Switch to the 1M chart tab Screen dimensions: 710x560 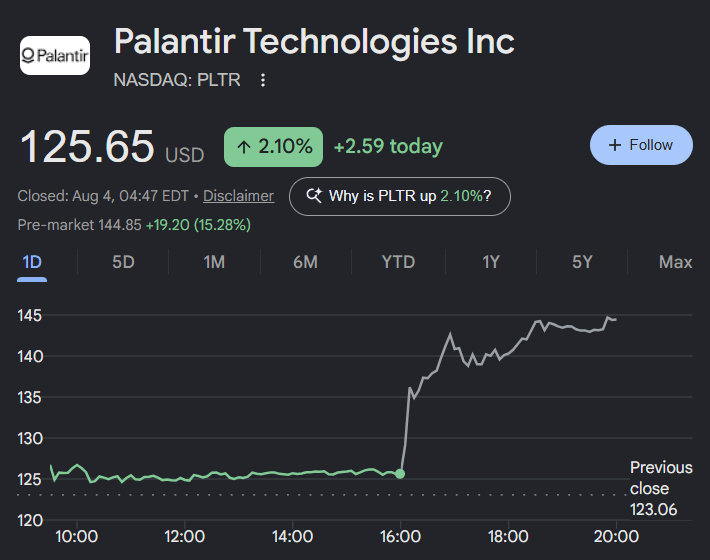tap(214, 262)
